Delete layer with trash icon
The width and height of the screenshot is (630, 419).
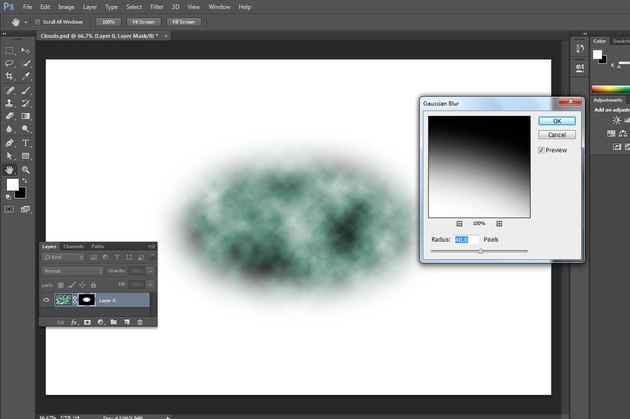tap(140, 322)
